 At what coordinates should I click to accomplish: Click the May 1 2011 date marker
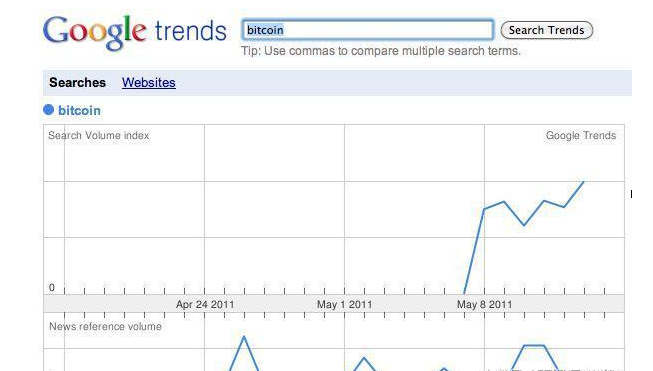point(344,304)
